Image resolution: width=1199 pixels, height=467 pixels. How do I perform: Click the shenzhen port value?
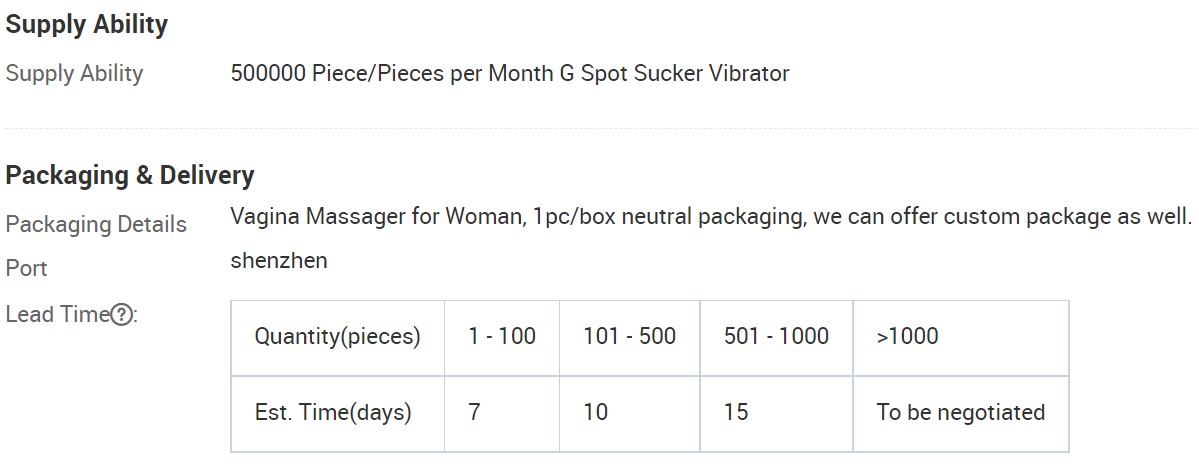(x=279, y=261)
